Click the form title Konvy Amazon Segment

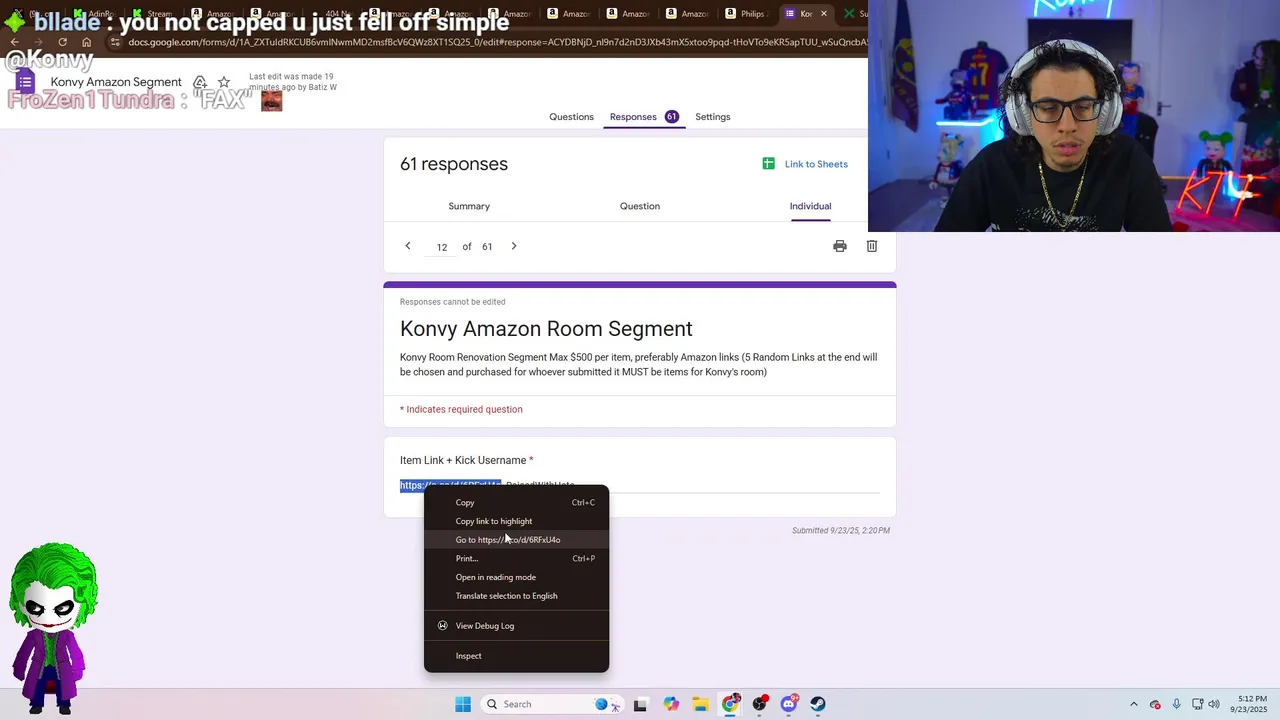pos(116,82)
